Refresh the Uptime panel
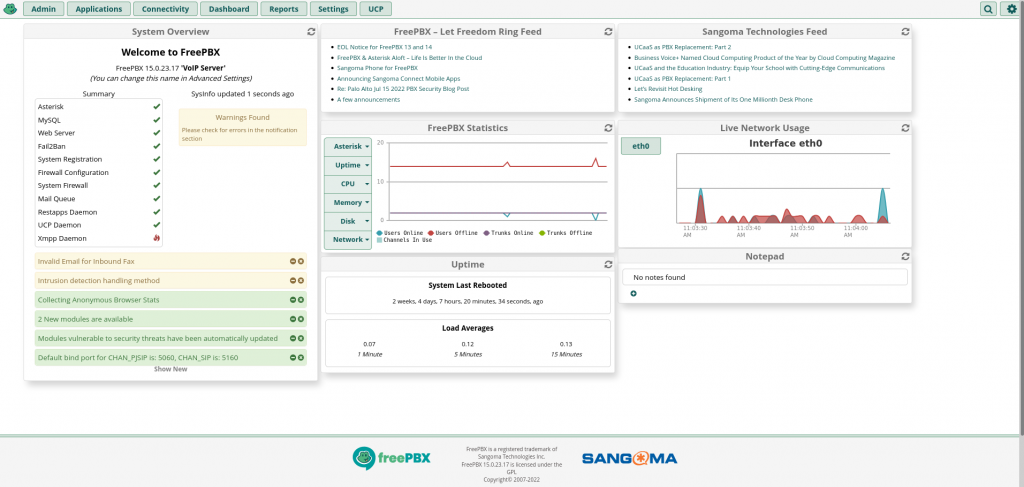Image resolution: width=1024 pixels, height=487 pixels. point(609,264)
